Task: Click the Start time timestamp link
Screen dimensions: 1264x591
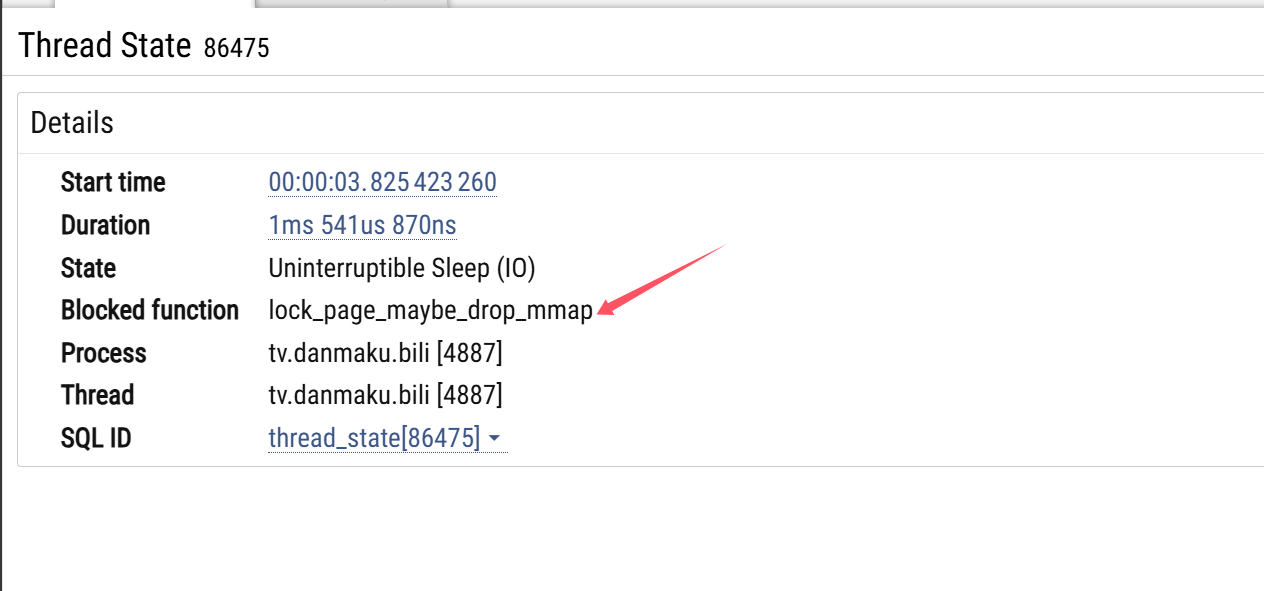Action: 382,182
